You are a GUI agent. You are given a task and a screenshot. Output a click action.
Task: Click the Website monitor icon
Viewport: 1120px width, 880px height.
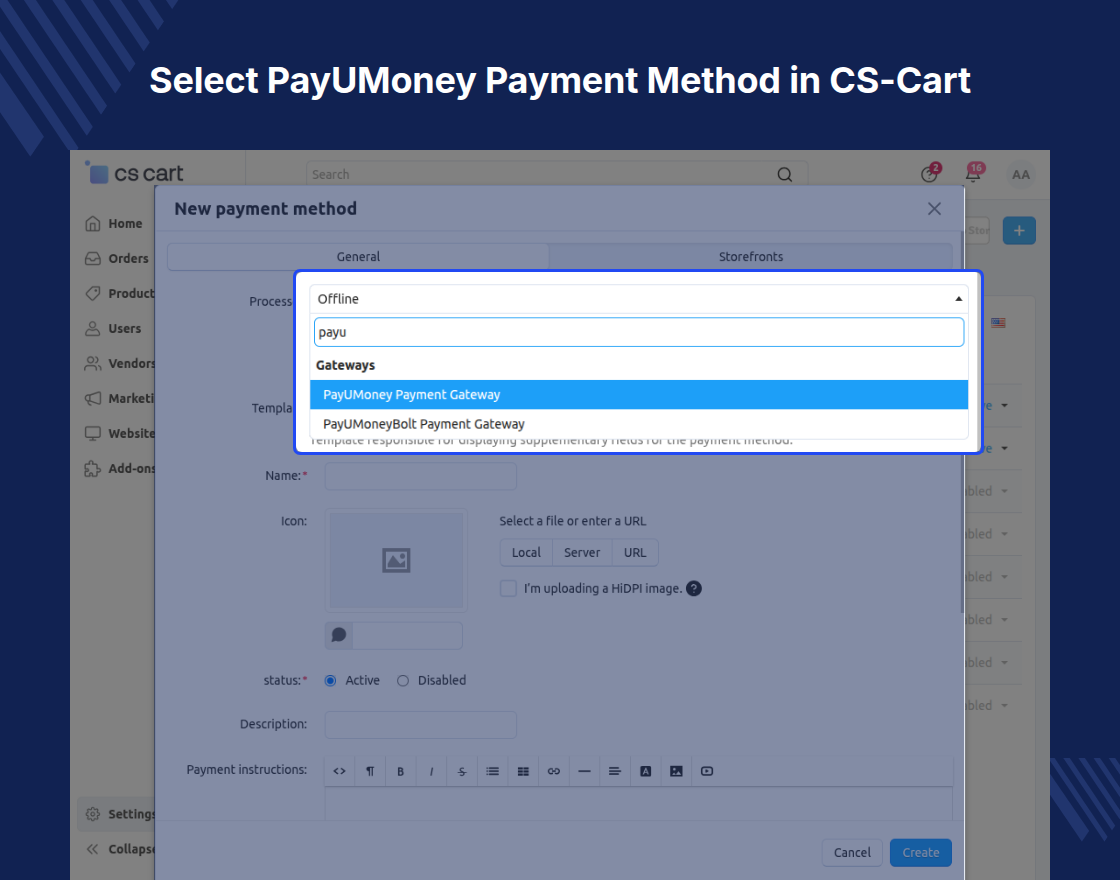coord(92,434)
